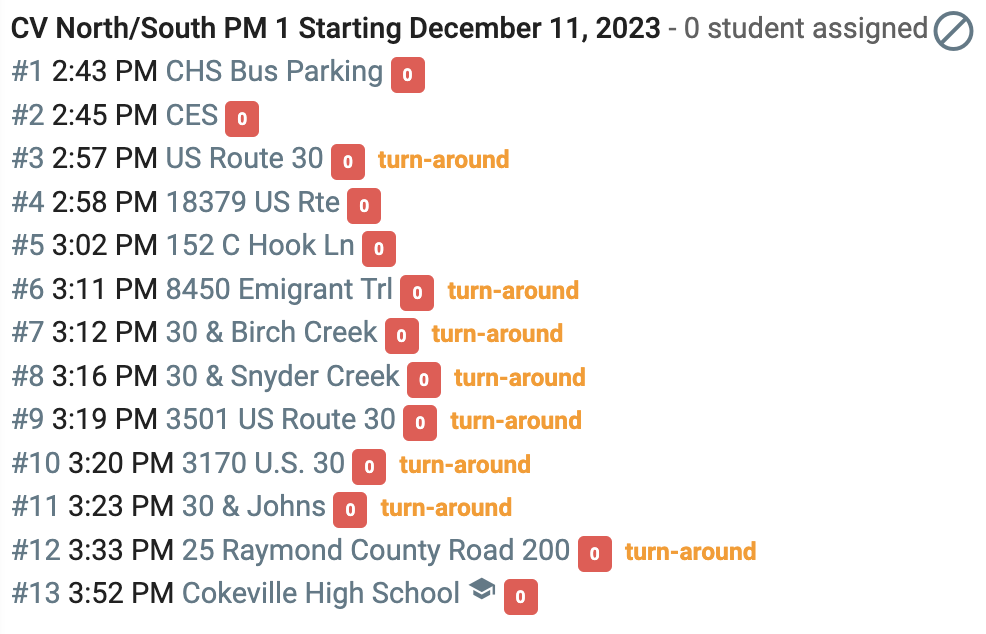Click red 0 badge after 30 & Johns
The image size is (986, 634).
point(350,510)
